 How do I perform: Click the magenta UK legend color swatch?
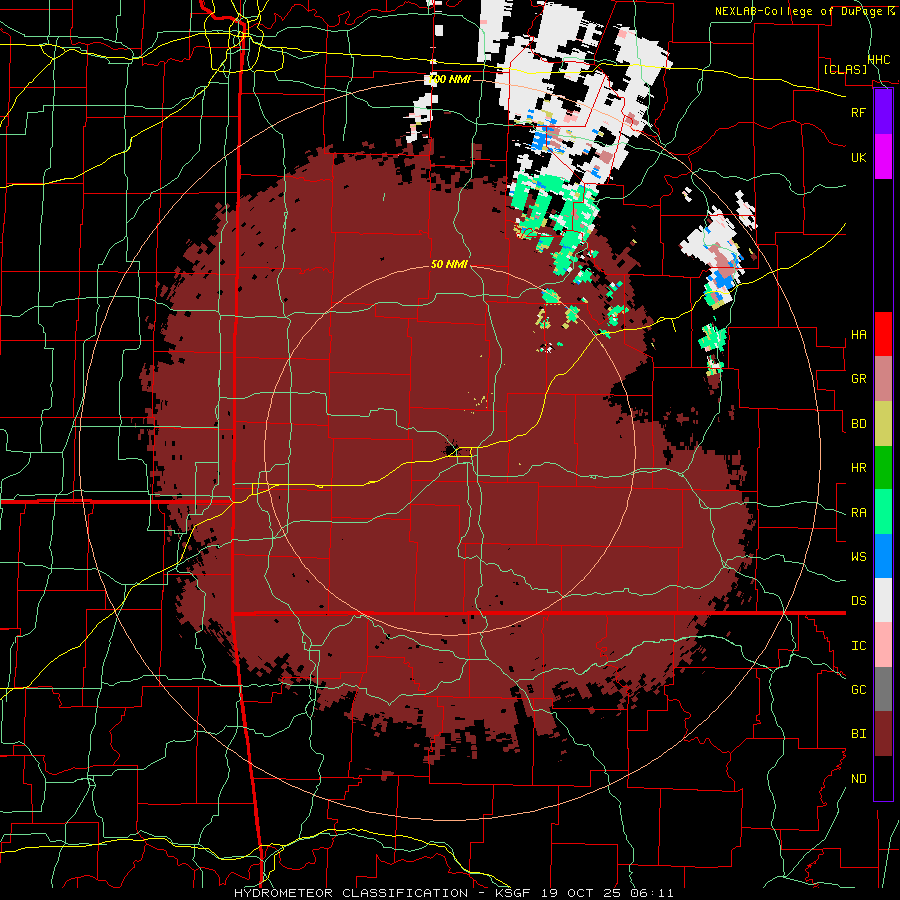[x=883, y=157]
